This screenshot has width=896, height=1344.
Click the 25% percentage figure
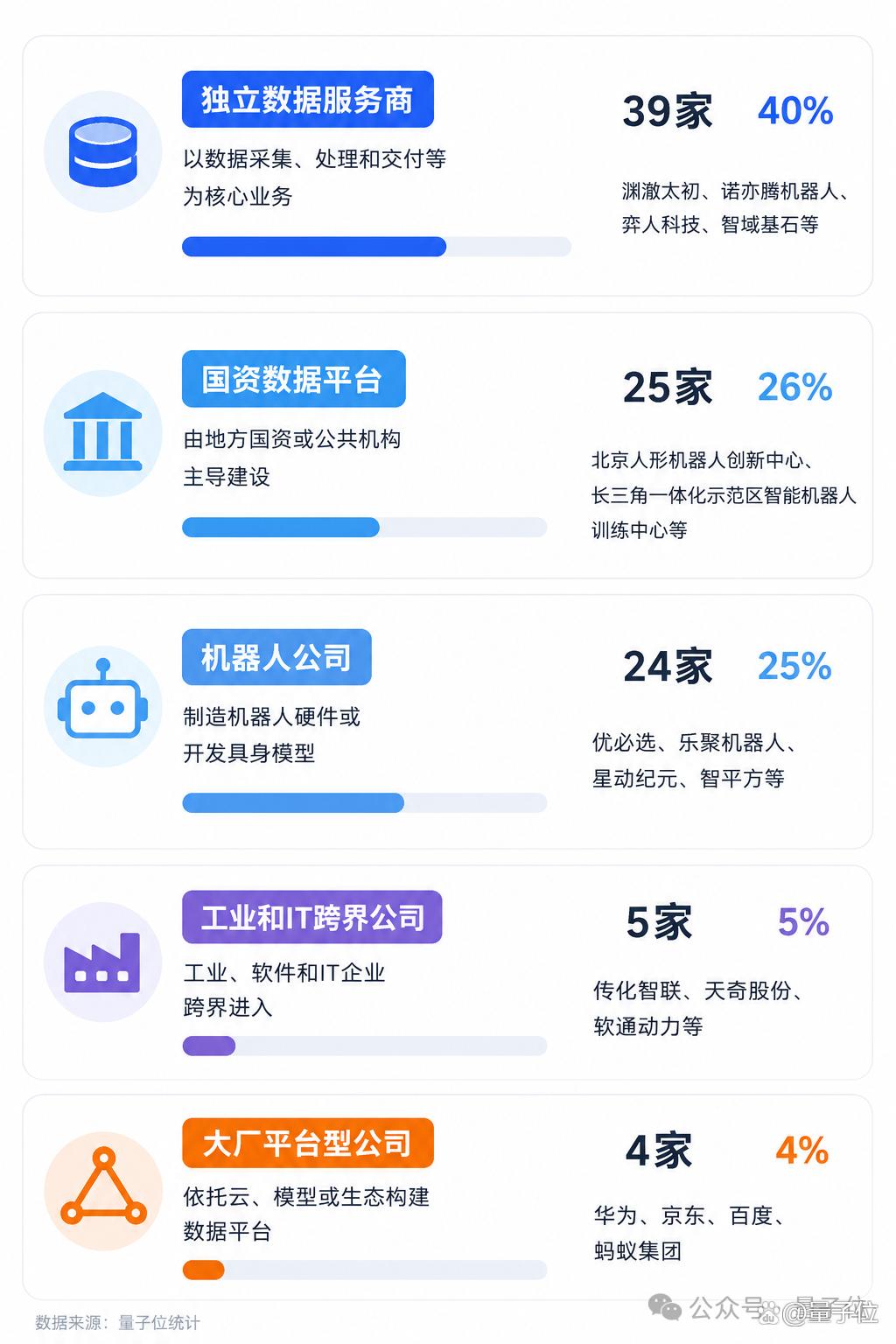point(794,666)
